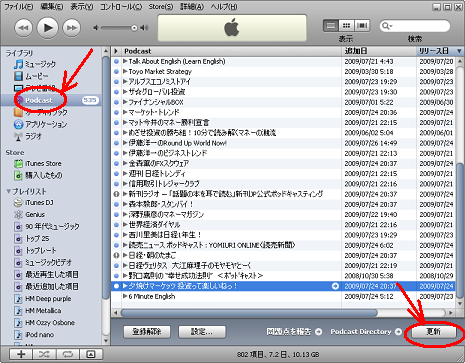
Task: Expand マーケット・トレンド podcast
Action: (x=125, y=112)
